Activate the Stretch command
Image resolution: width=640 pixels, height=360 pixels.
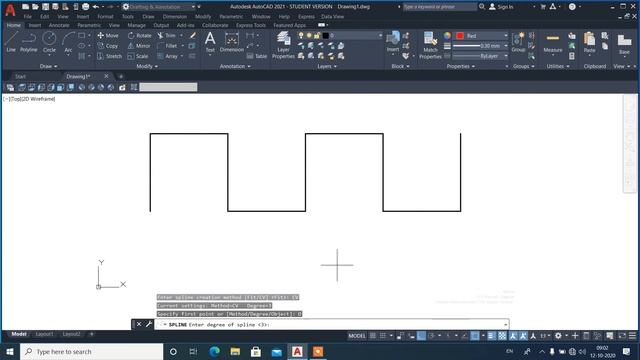click(109, 56)
